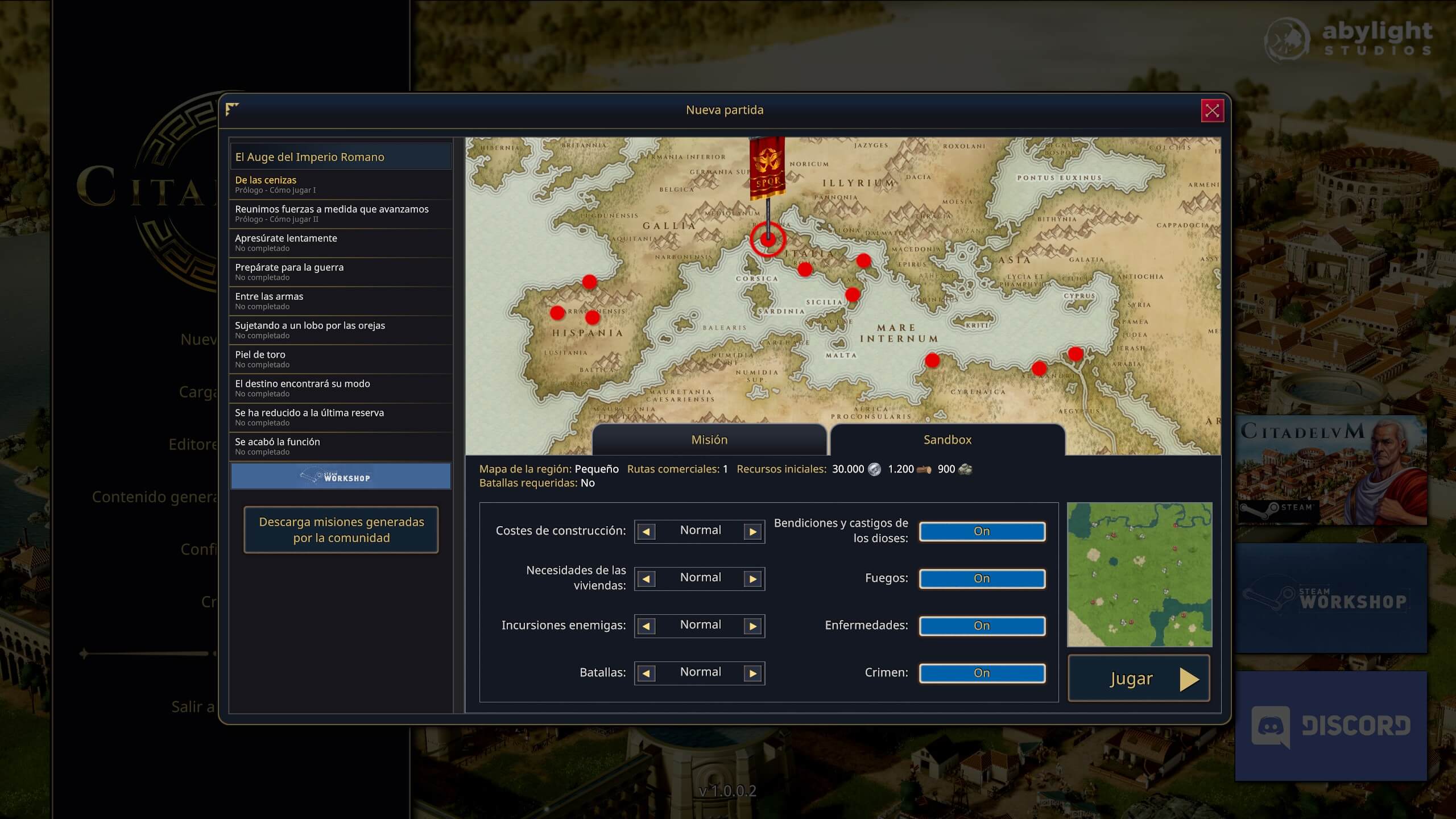Select easternmost red dot near Nile delta
The width and height of the screenshot is (1456, 819).
click(x=1076, y=354)
